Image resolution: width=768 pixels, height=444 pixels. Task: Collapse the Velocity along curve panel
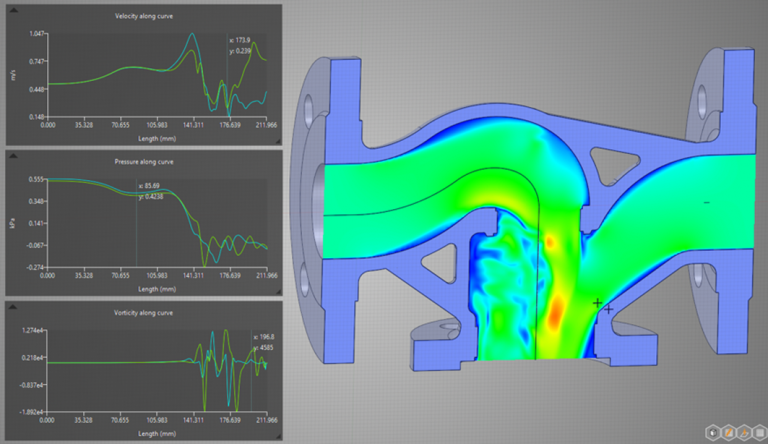(x=14, y=10)
